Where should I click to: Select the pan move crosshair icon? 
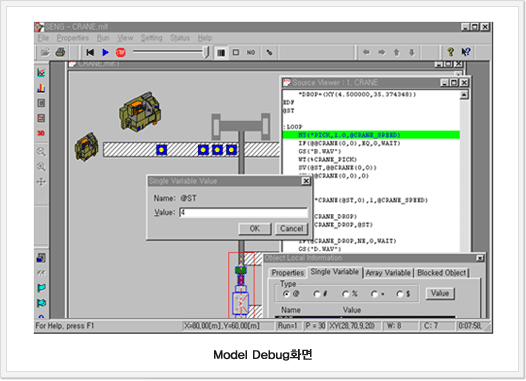coord(41,182)
